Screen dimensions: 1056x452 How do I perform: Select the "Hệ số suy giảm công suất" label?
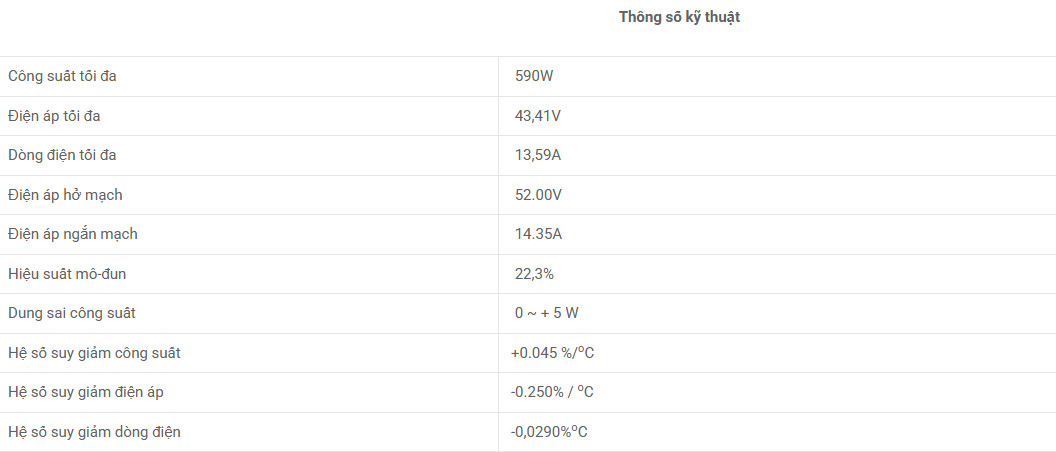point(94,353)
